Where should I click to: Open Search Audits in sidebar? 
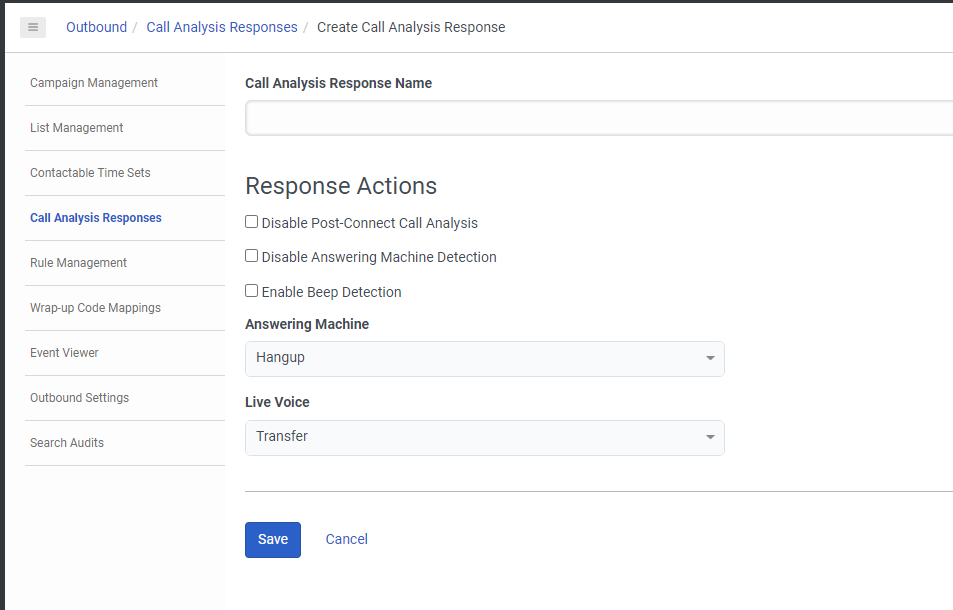[x=67, y=443]
